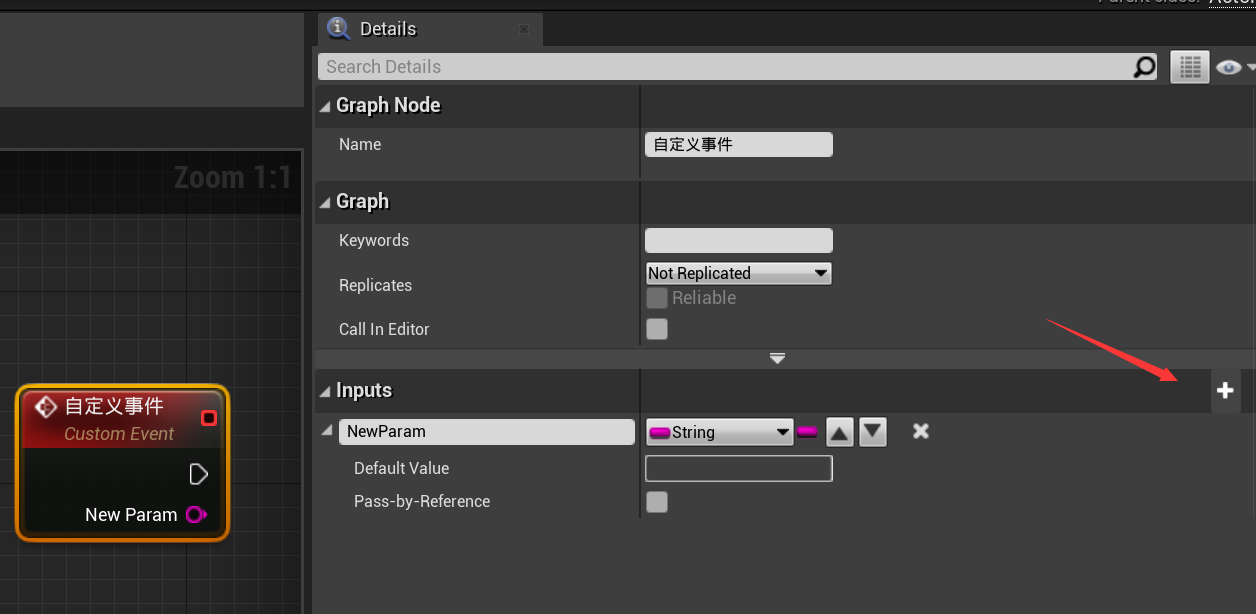Click the red delegate pin on event node

[x=209, y=417]
